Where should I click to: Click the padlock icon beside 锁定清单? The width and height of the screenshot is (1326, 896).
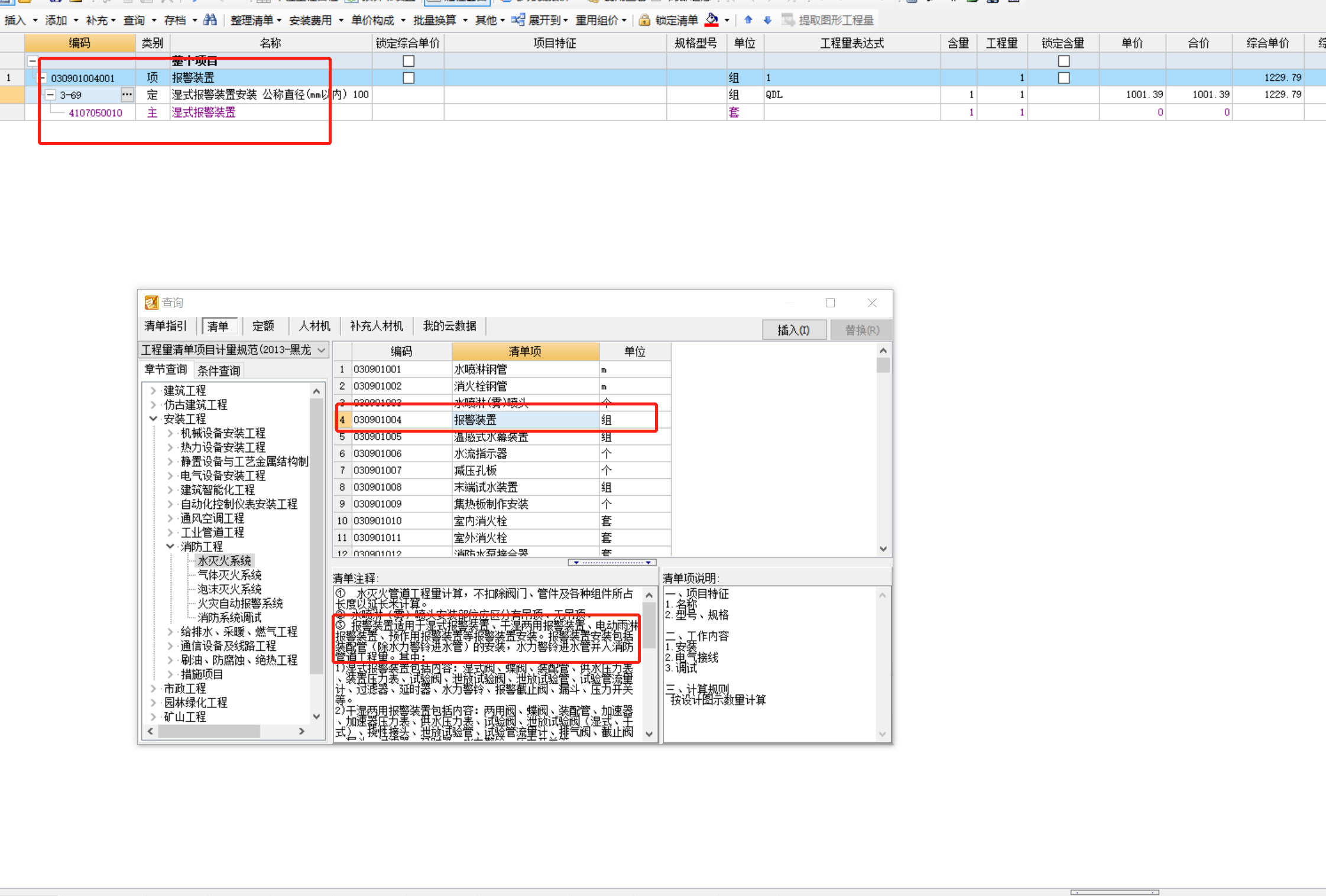[x=644, y=21]
